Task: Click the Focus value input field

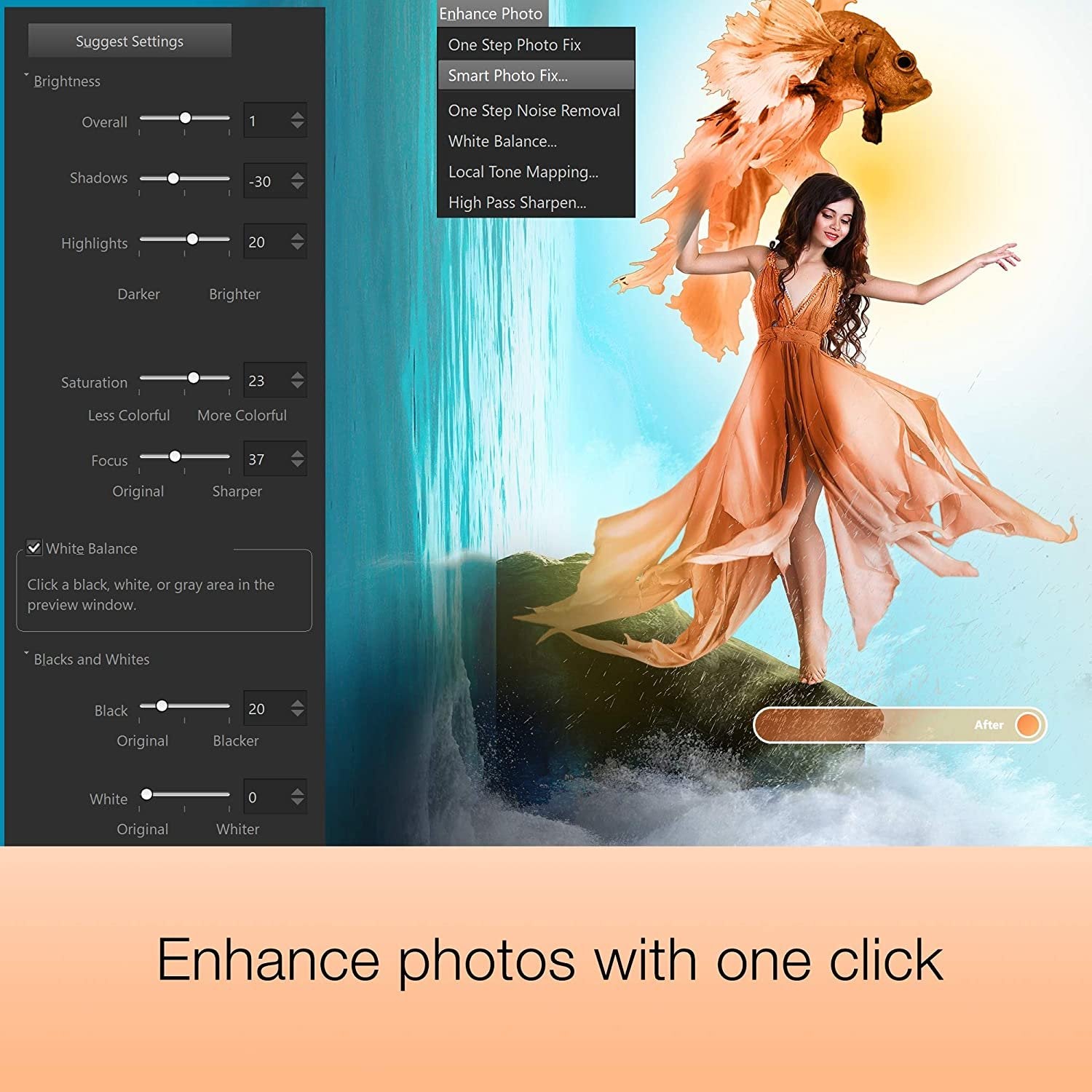Action: 265,459
